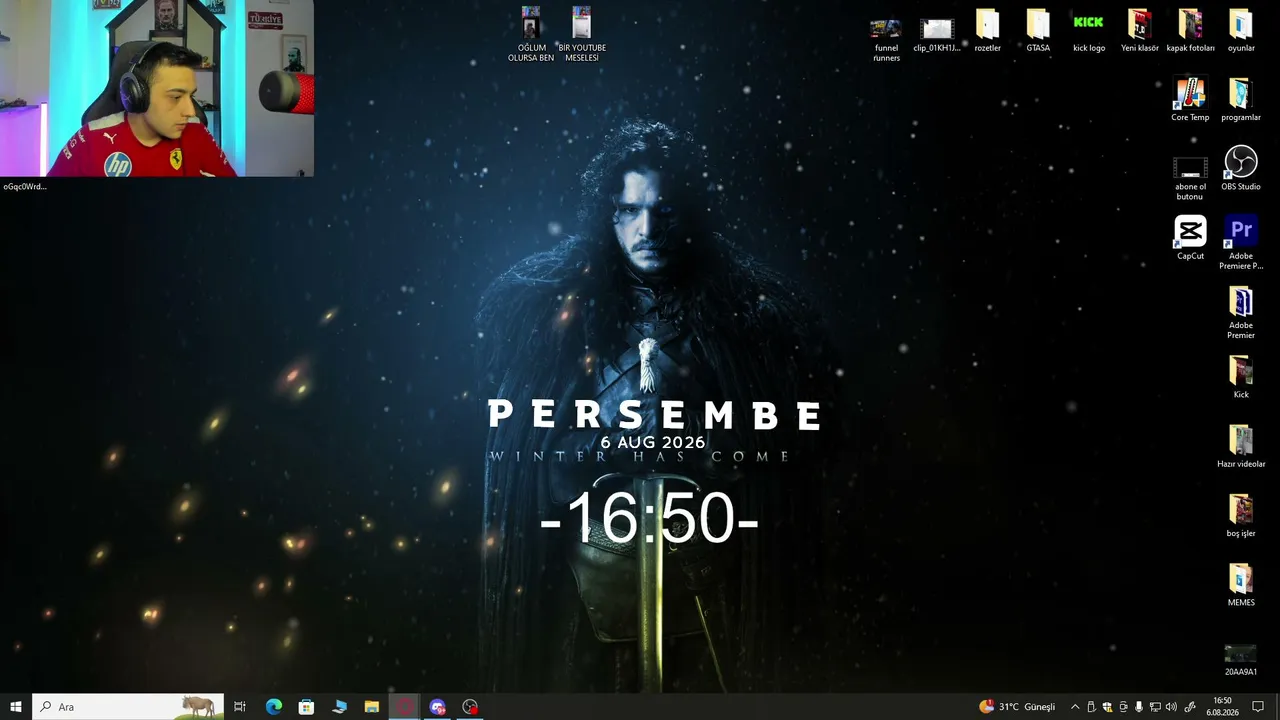Open the taskbar app with red dot
This screenshot has width=1280, height=720.
[470, 707]
